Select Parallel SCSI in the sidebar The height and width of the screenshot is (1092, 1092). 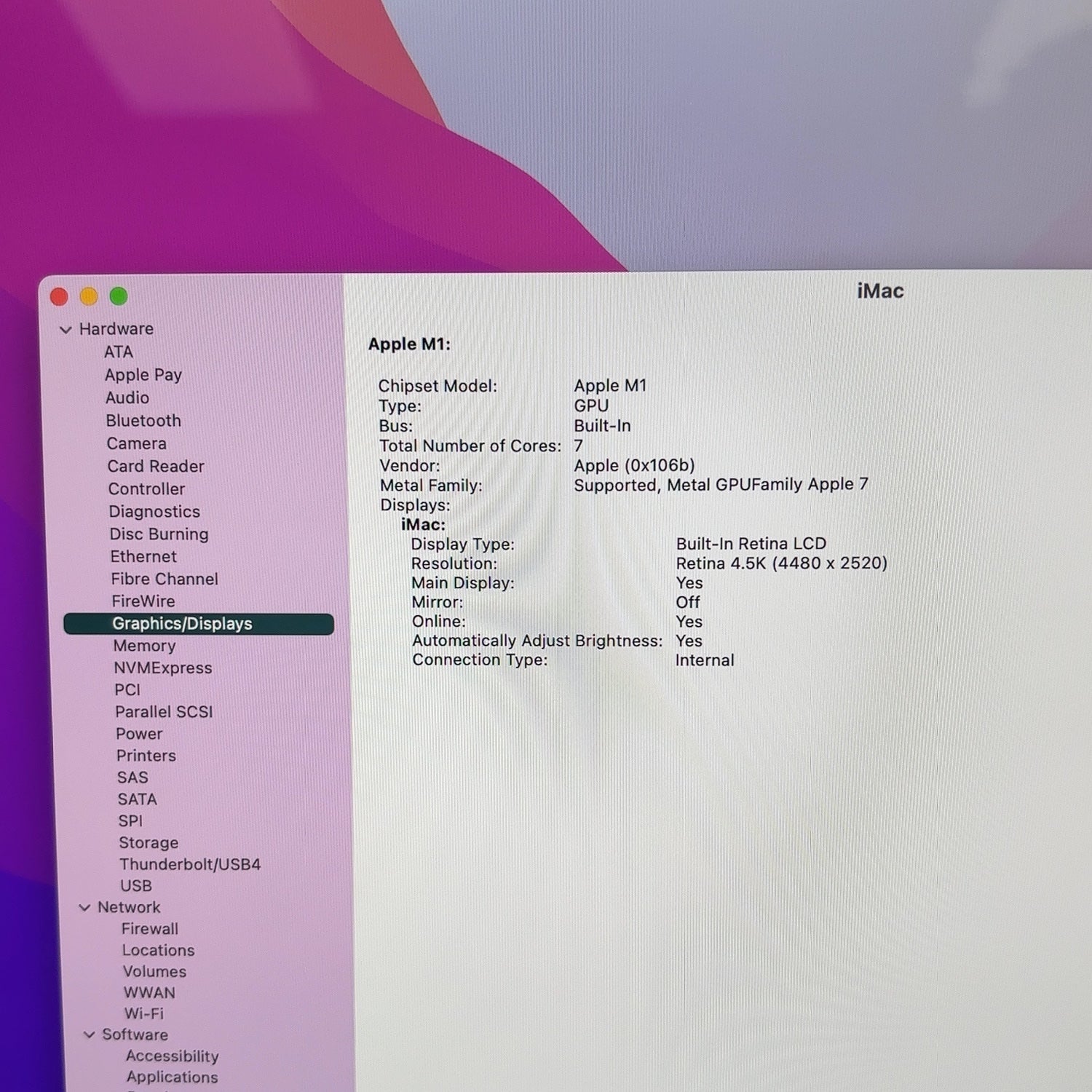(x=164, y=712)
